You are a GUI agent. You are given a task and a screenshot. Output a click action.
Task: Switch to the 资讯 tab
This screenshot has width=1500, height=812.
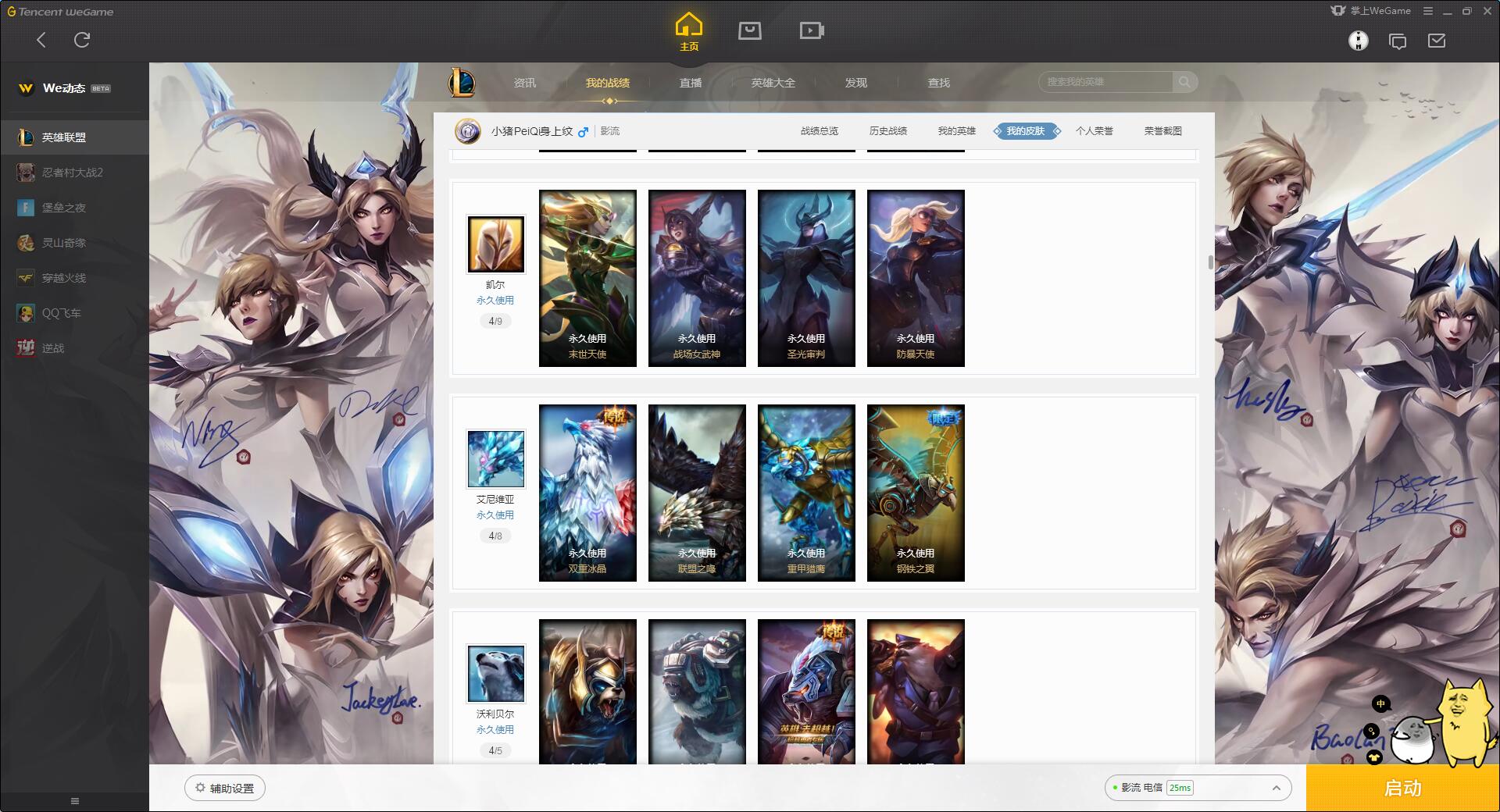pyautogui.click(x=525, y=83)
